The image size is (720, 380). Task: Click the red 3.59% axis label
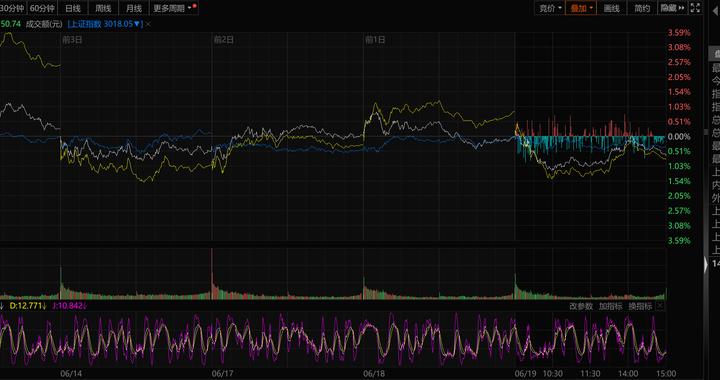pos(680,33)
